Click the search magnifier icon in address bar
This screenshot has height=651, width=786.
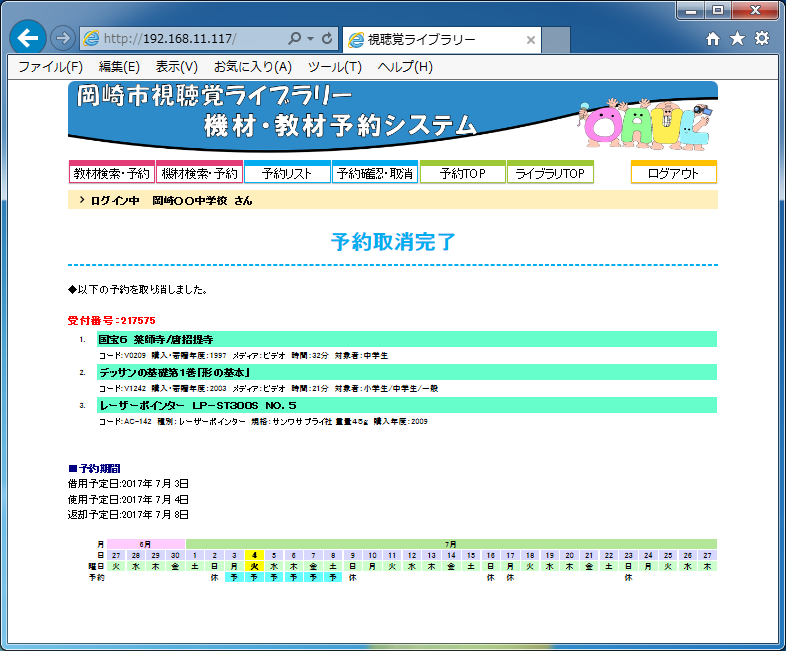coord(294,39)
